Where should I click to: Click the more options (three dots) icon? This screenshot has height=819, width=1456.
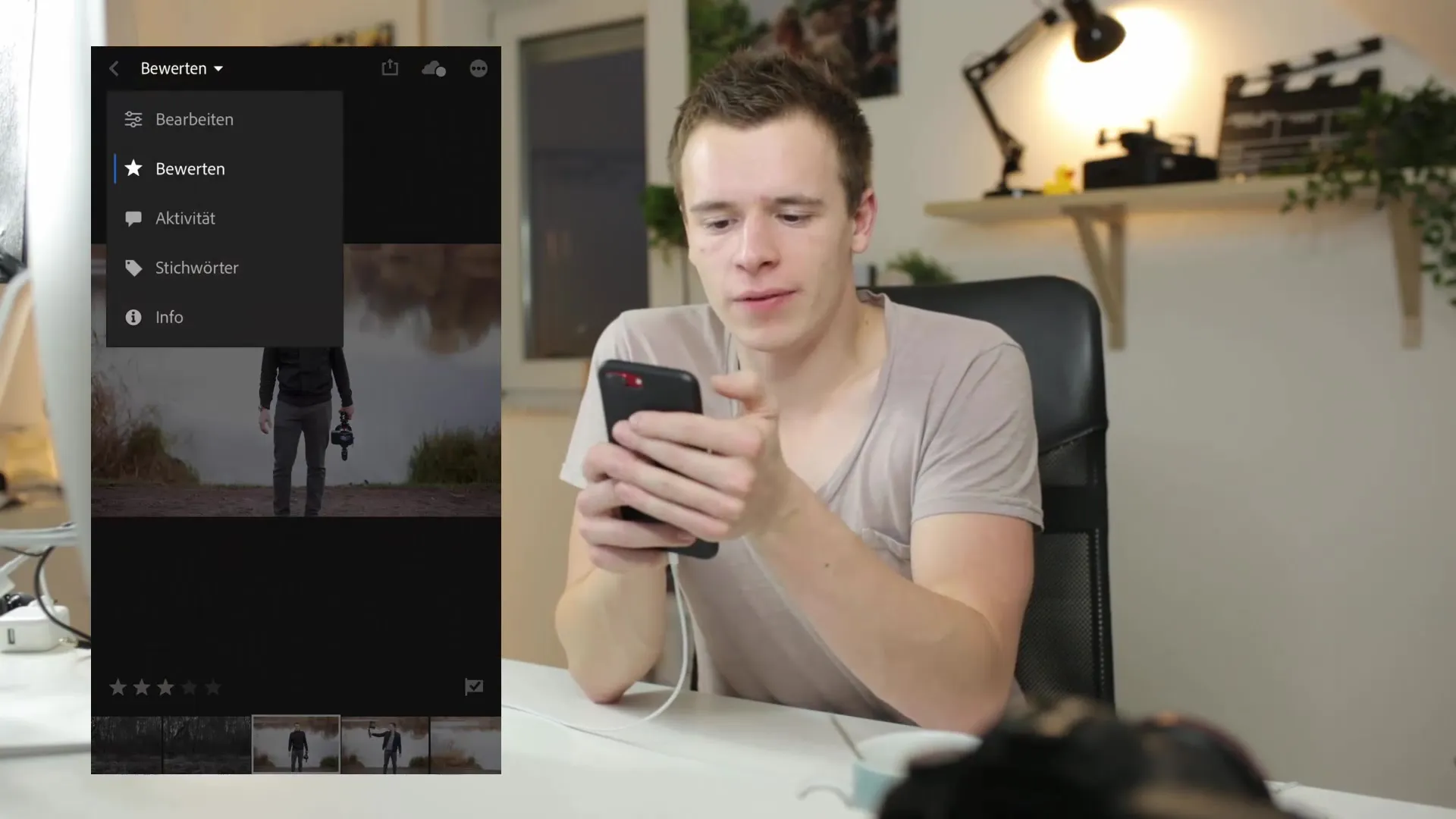click(x=478, y=68)
